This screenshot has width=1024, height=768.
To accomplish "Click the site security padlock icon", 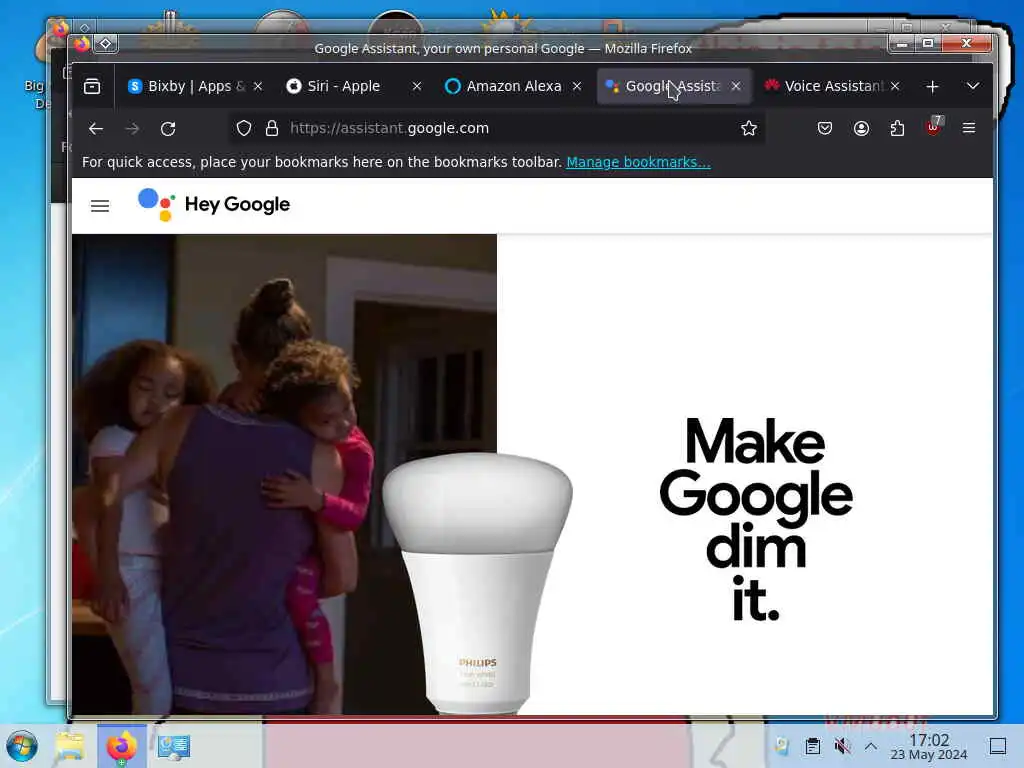I will [x=272, y=129].
